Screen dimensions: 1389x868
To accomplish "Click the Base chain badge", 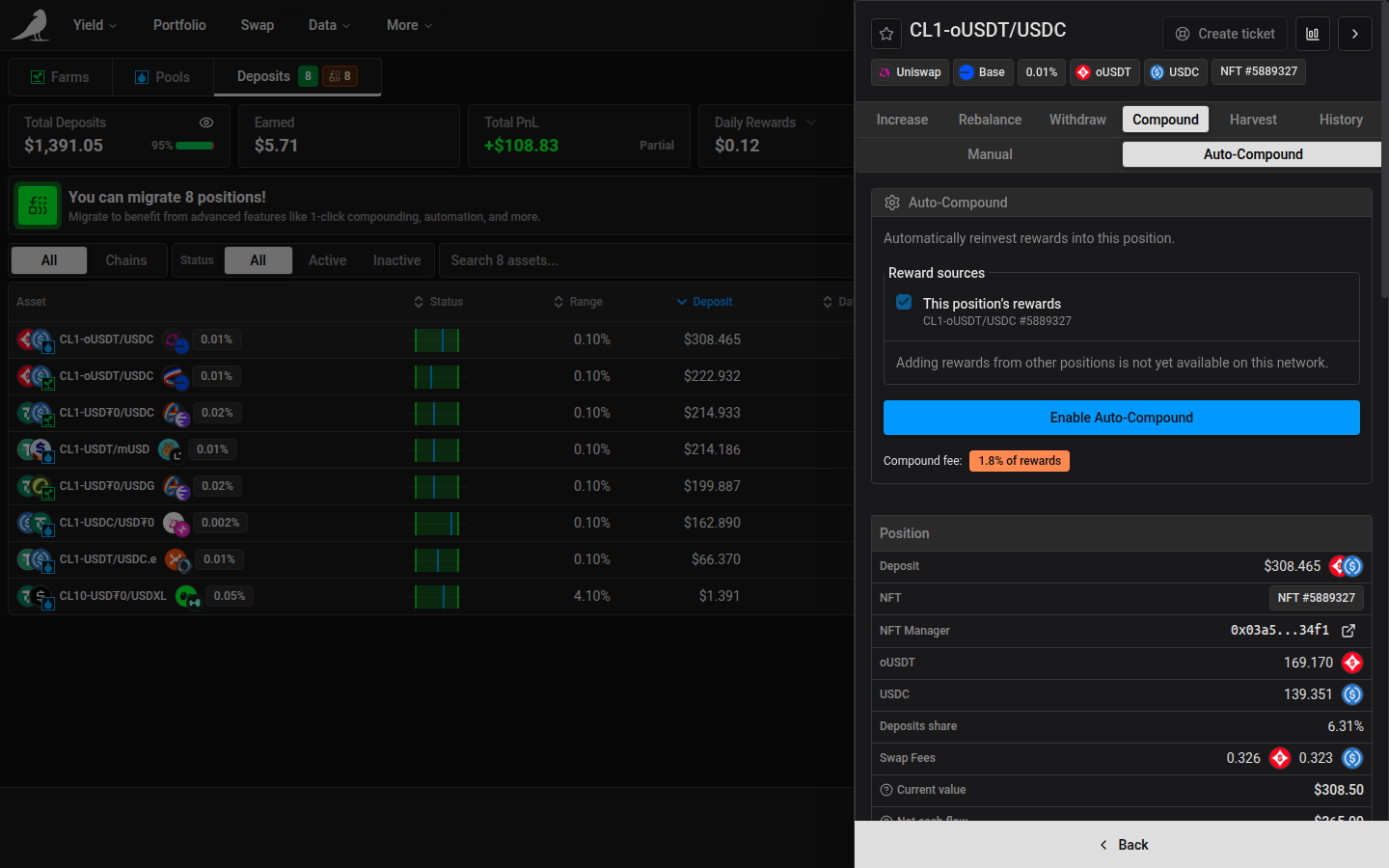I will 983,72.
